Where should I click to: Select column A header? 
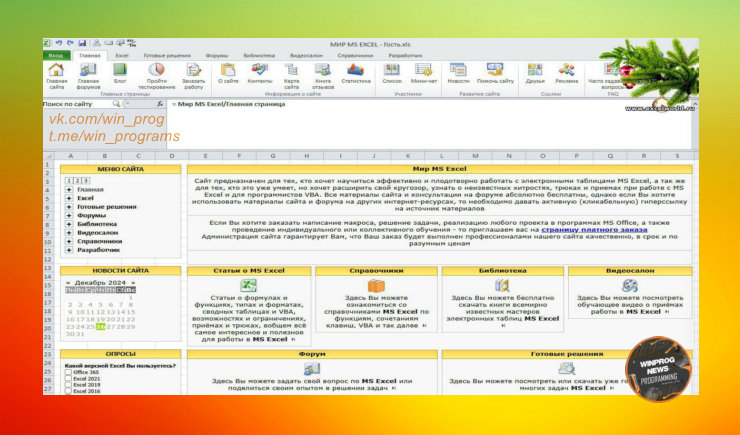(71, 156)
